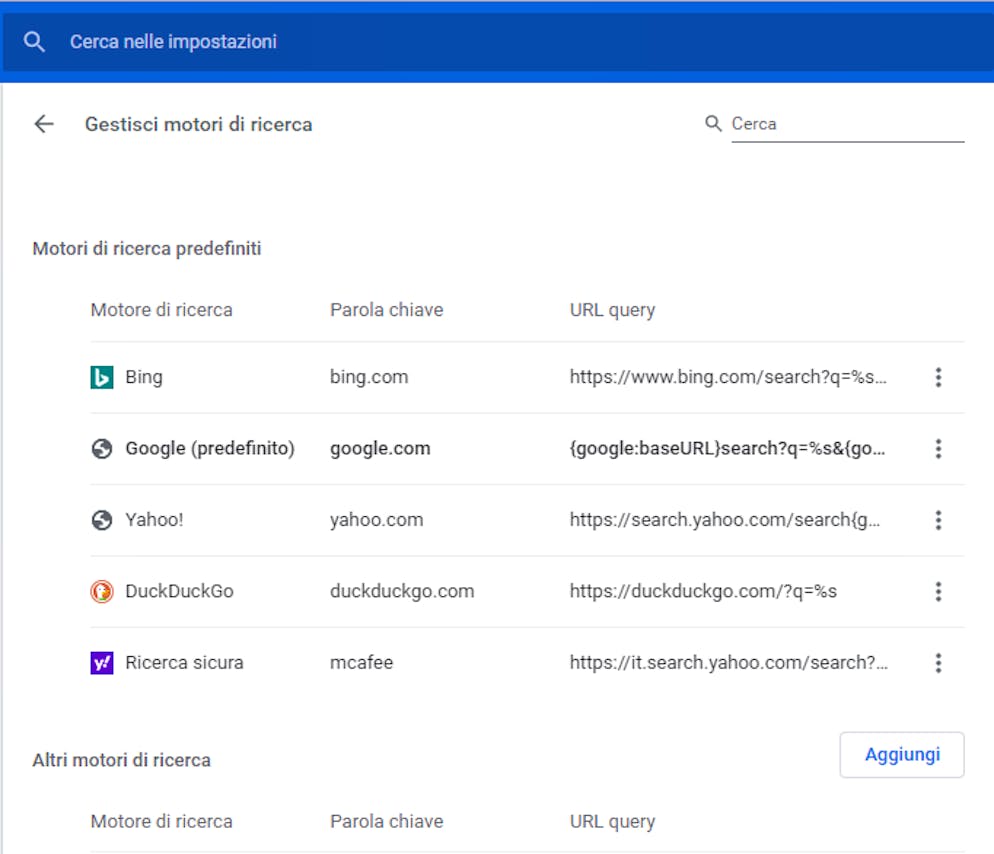This screenshot has height=854, width=994.
Task: Select the Google (predefinito) row
Action: click(527, 449)
